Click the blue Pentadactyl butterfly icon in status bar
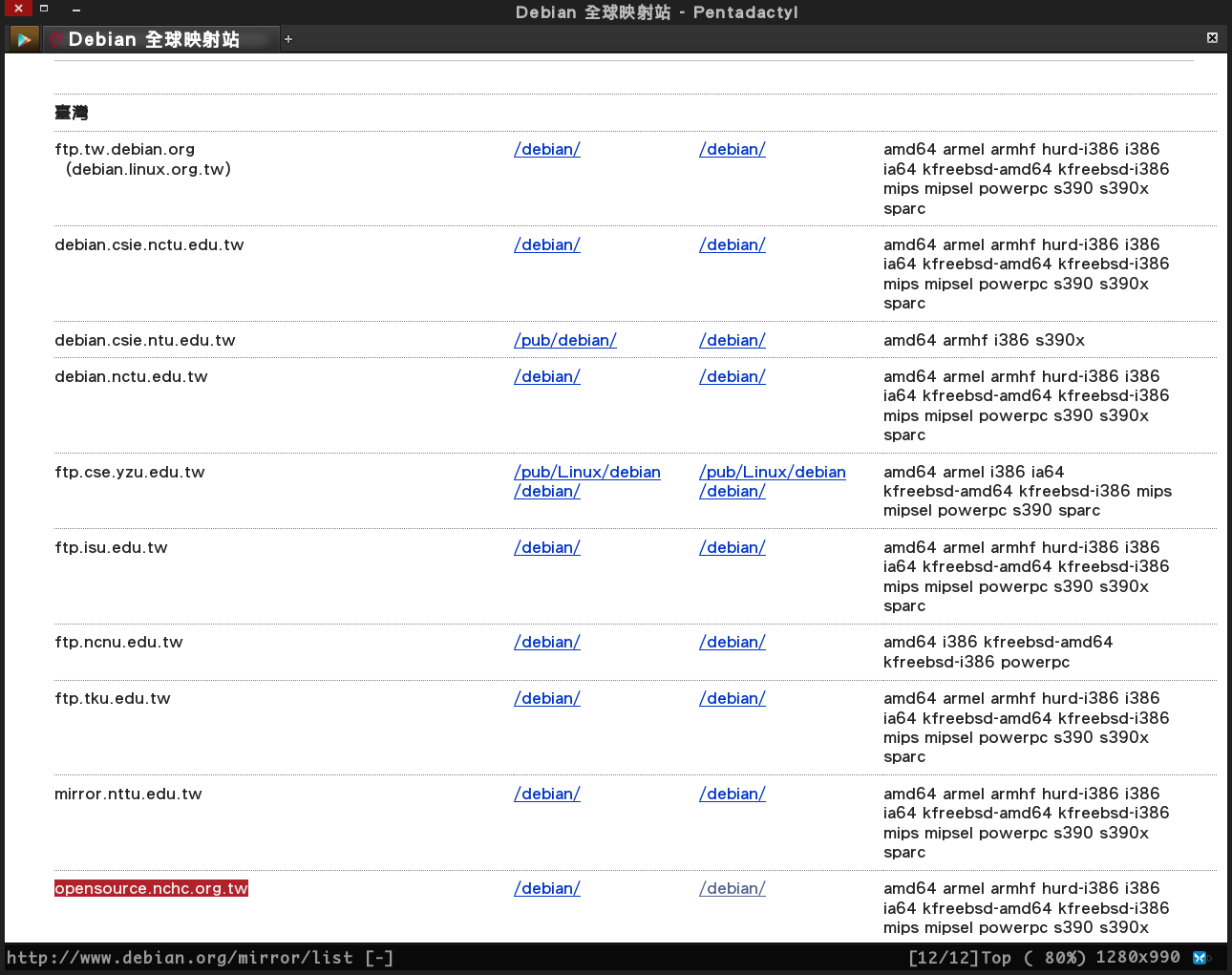This screenshot has width=1232, height=975. point(1201,958)
